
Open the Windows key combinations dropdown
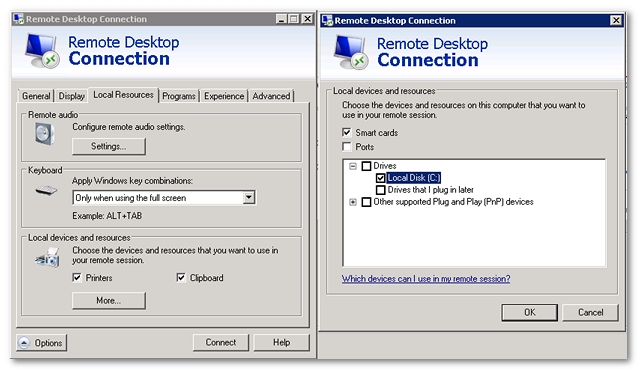tap(249, 198)
